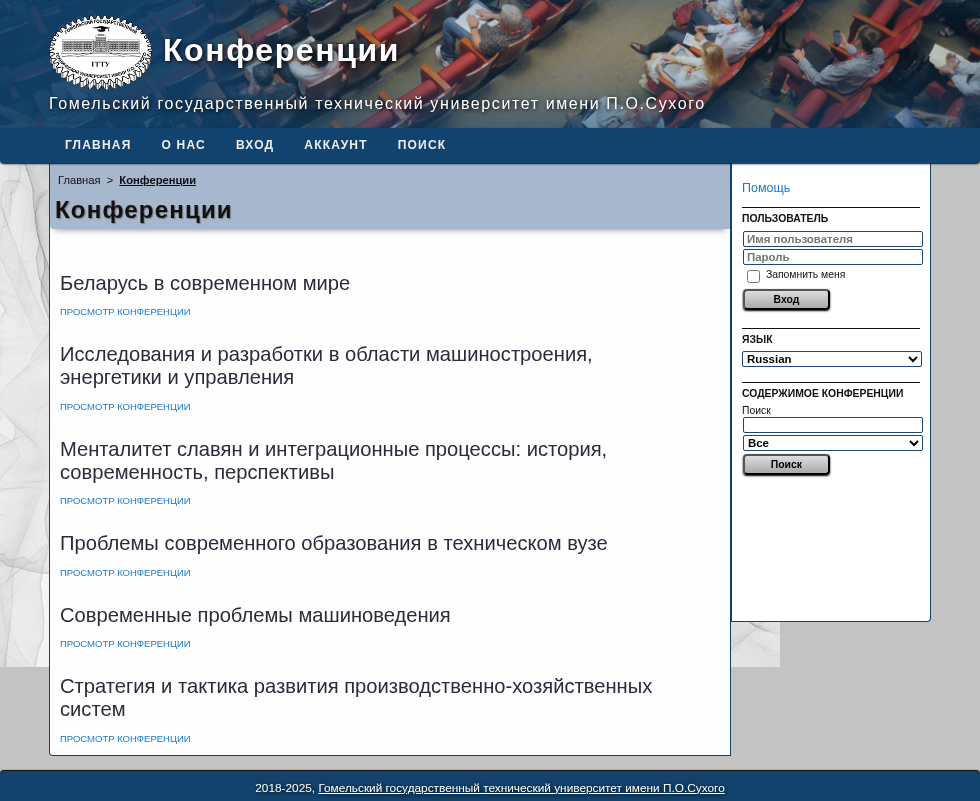
Task: Open the Russian language dropdown
Action: [x=832, y=359]
